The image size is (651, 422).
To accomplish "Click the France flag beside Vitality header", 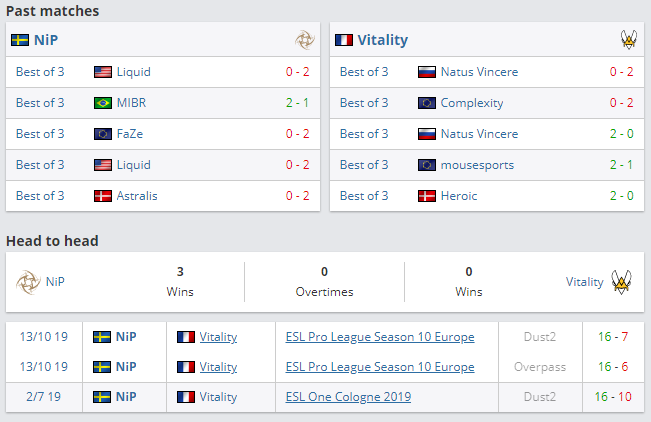I will 344,40.
